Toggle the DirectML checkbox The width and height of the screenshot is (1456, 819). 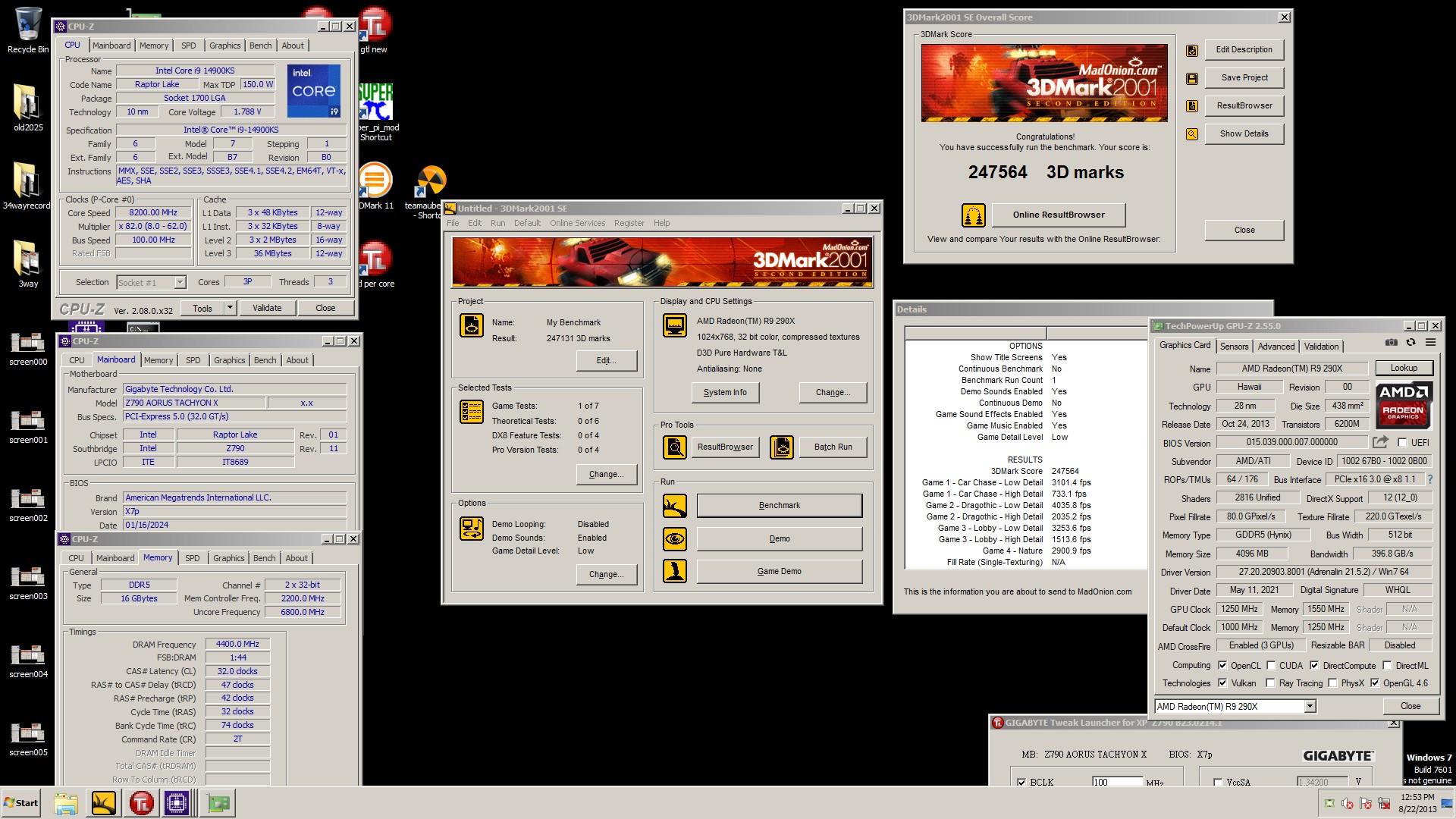(1387, 666)
